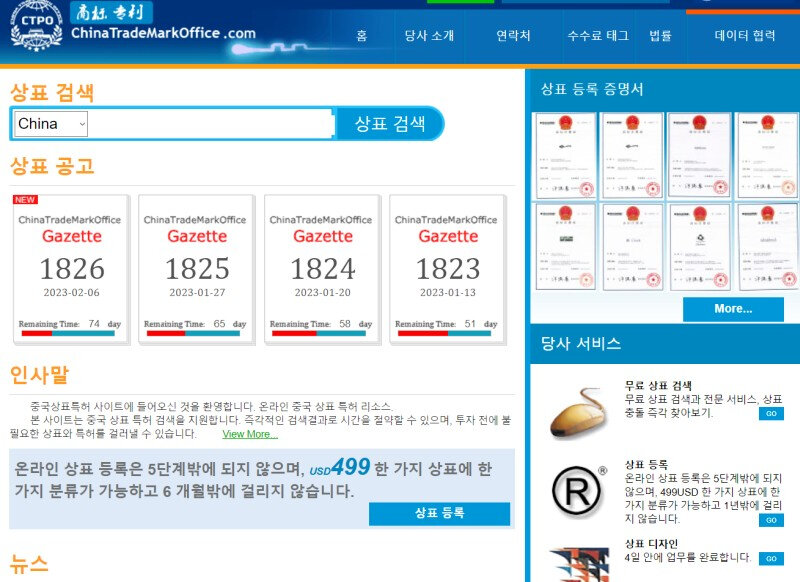Open the 데이터 협력 menu item
This screenshot has height=582, width=800.
click(x=745, y=36)
